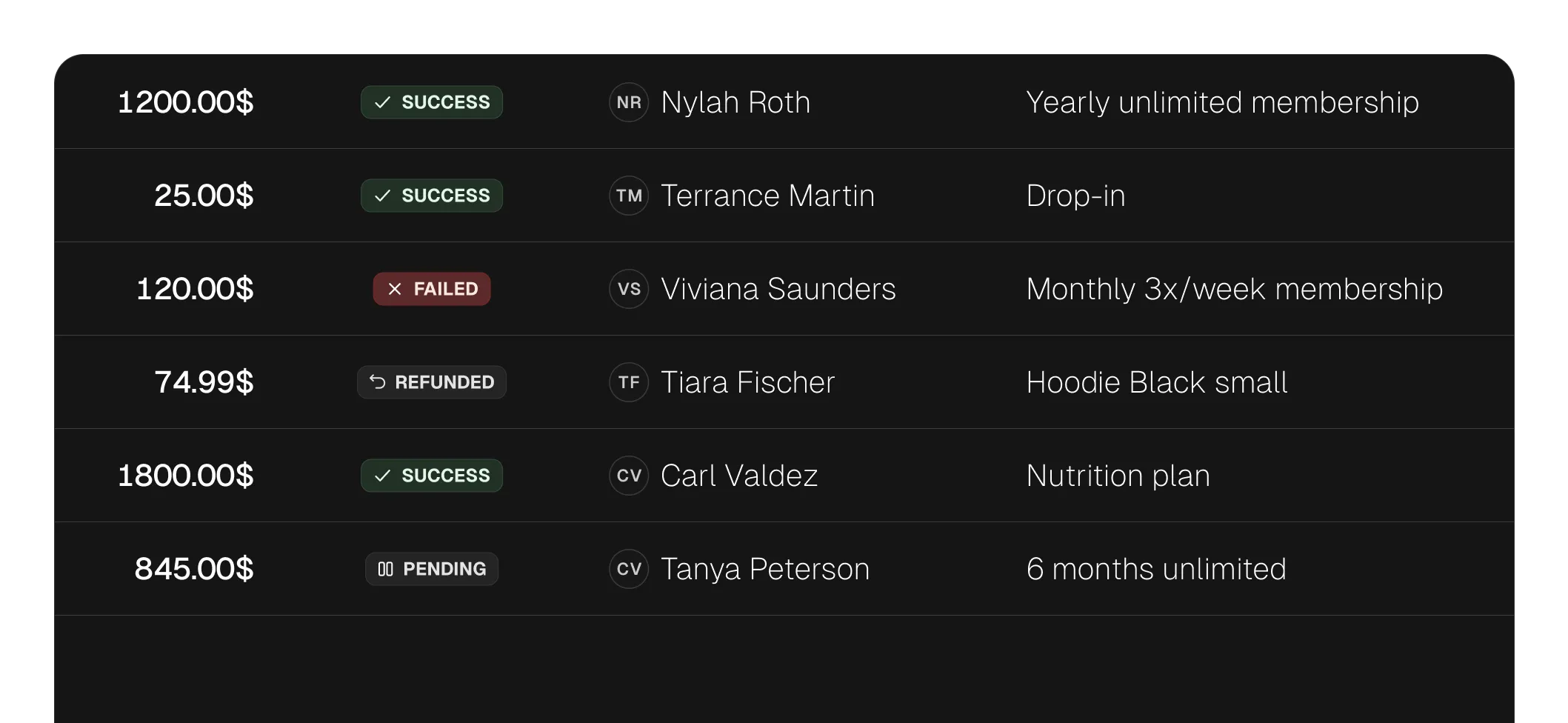Image resolution: width=1568 pixels, height=723 pixels.
Task: Click the Yearly unlimited membership description
Action: coord(1222,102)
